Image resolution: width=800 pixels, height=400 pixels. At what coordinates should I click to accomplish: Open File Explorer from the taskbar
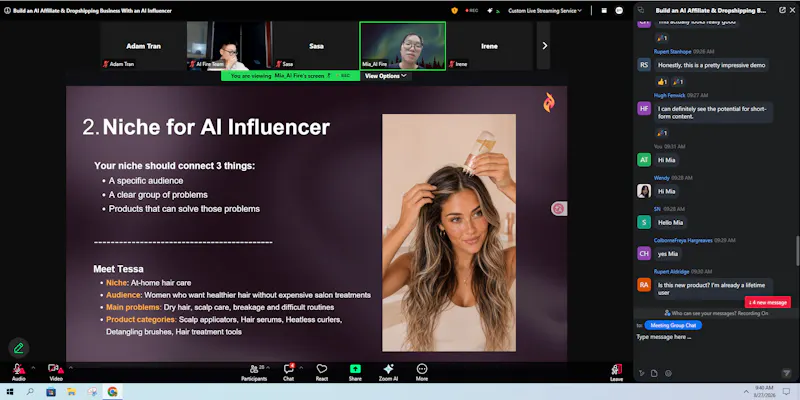(71, 392)
